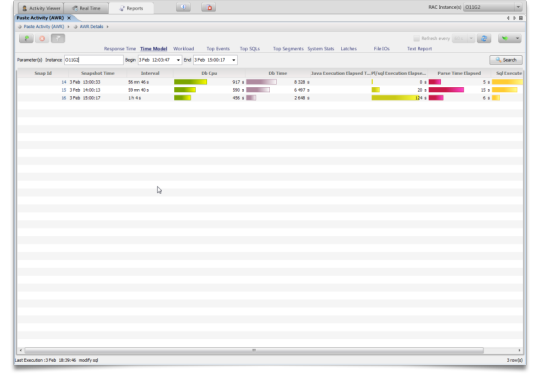Sort by Java Execution Elapsed column header
Screen dimensions: 540x381
point(340,73)
